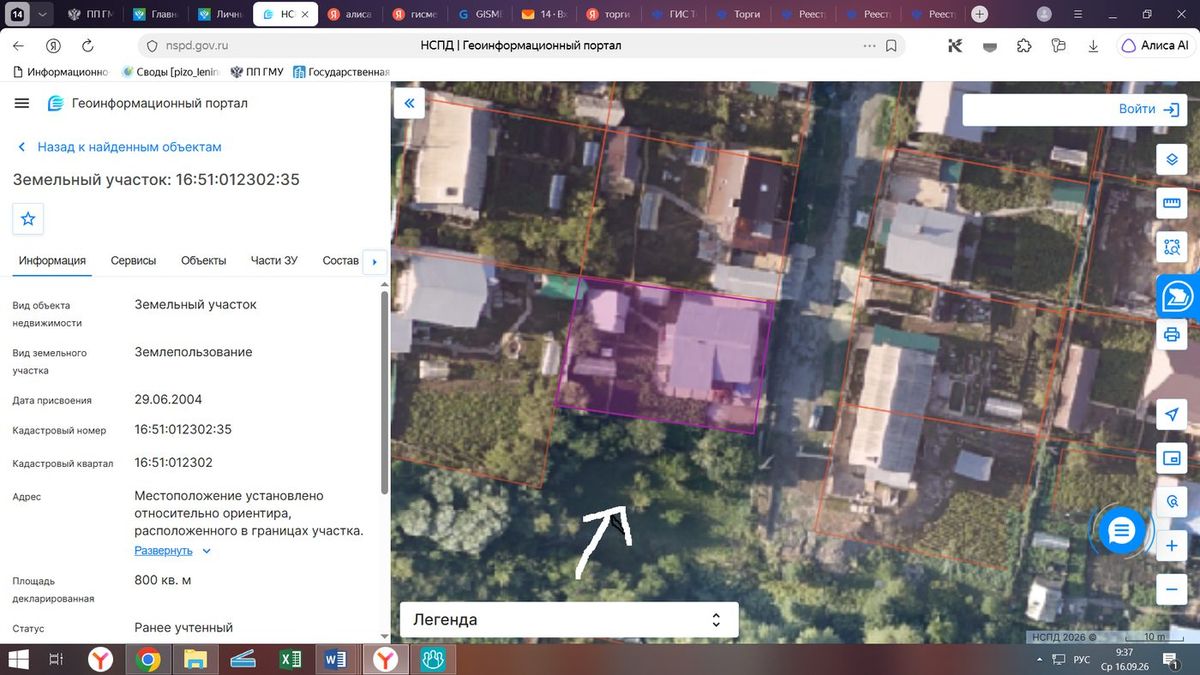
Task: Switch to the Торги browser tab
Action: 737,15
